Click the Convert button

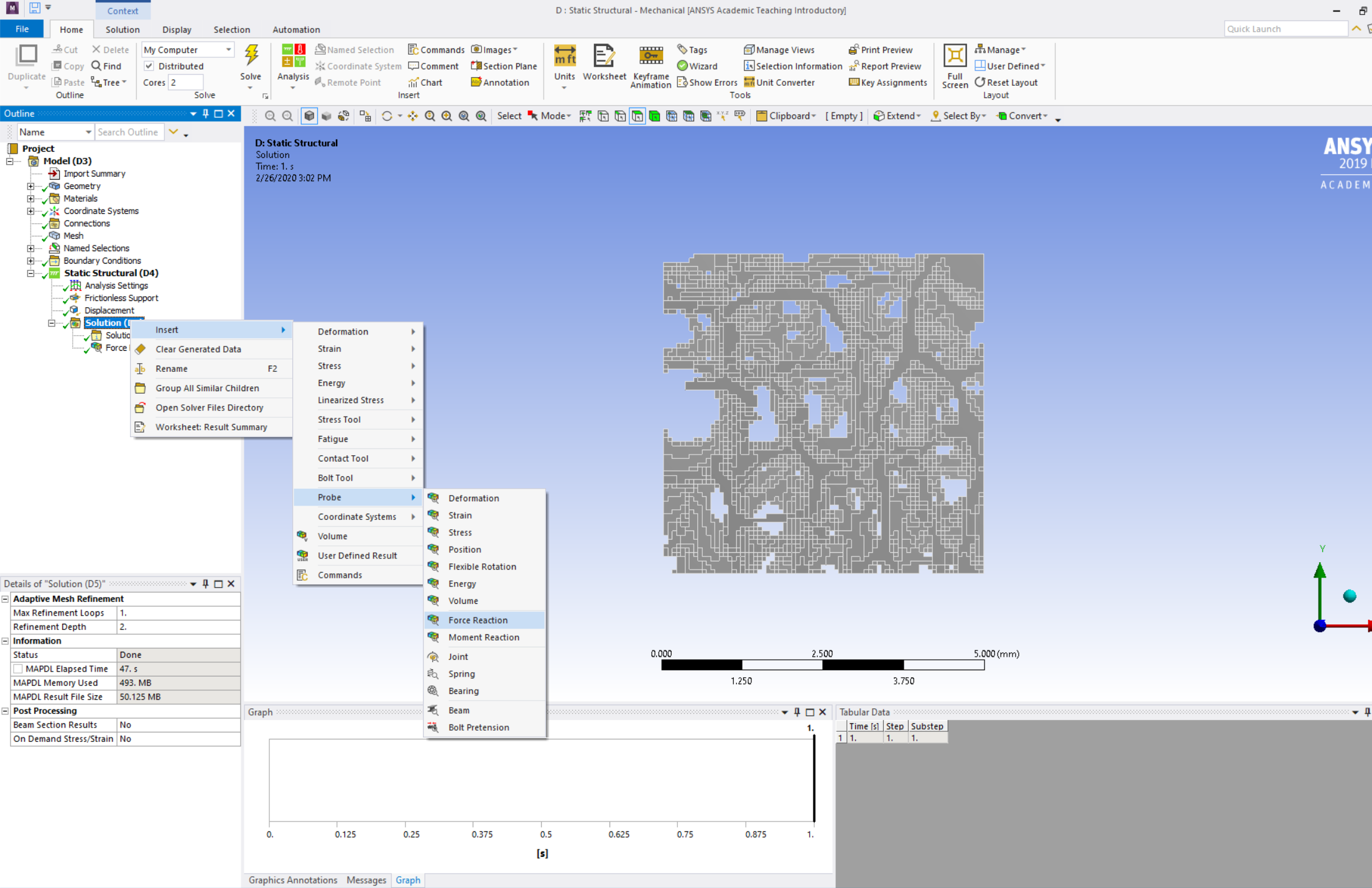[1022, 116]
